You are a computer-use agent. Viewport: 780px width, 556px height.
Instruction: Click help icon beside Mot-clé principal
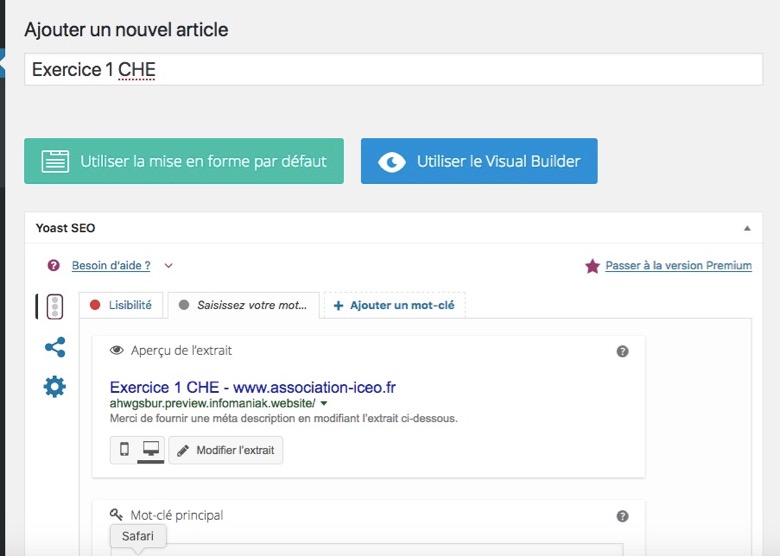pos(622,516)
